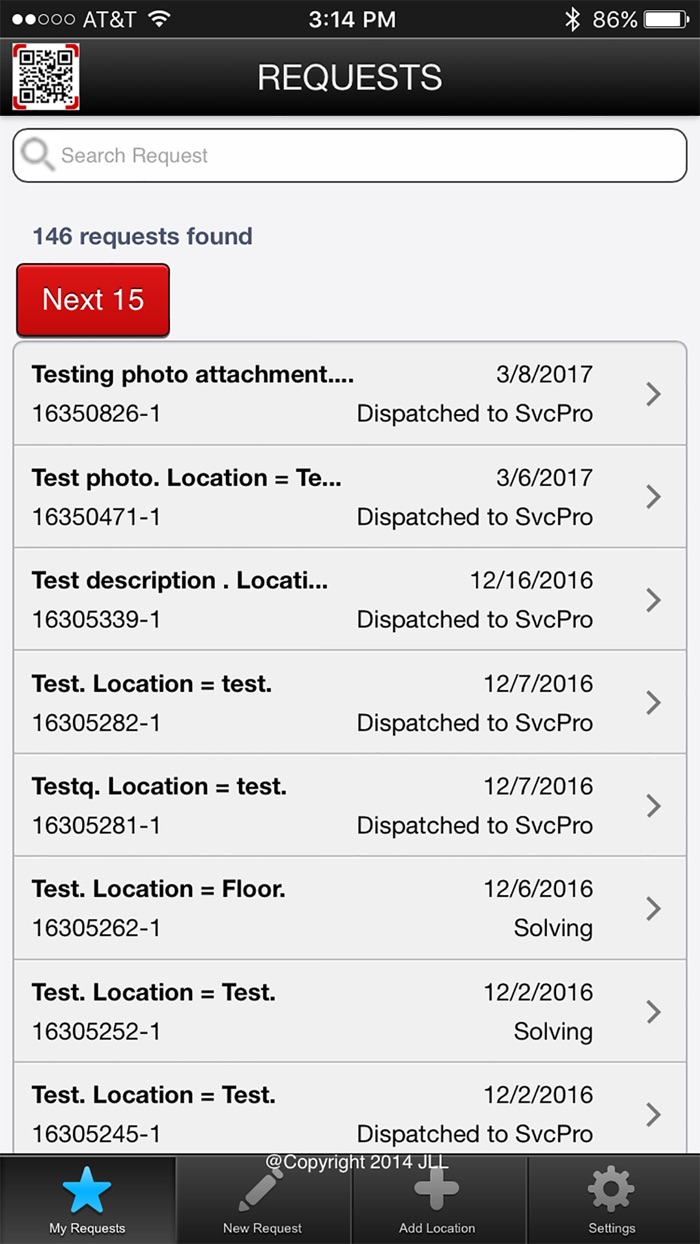
Task: Tap the New Request pencil icon
Action: (x=262, y=1190)
